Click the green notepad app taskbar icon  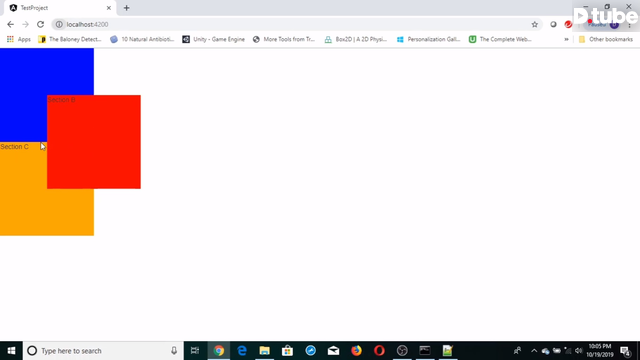pyautogui.click(x=448, y=351)
